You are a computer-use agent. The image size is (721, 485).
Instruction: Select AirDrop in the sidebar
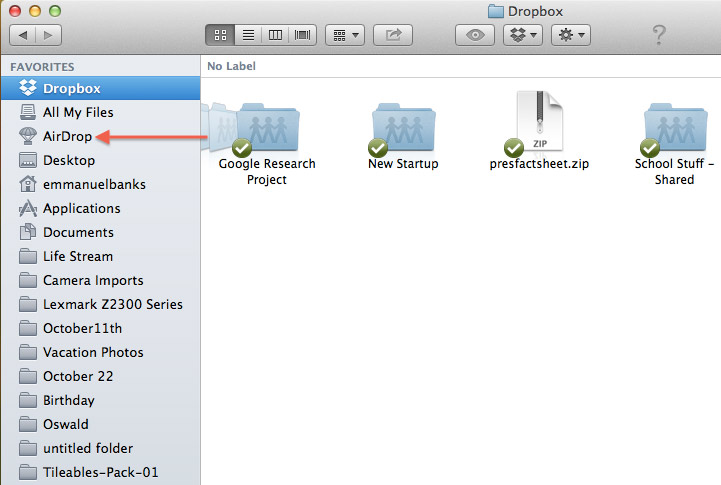(67, 136)
